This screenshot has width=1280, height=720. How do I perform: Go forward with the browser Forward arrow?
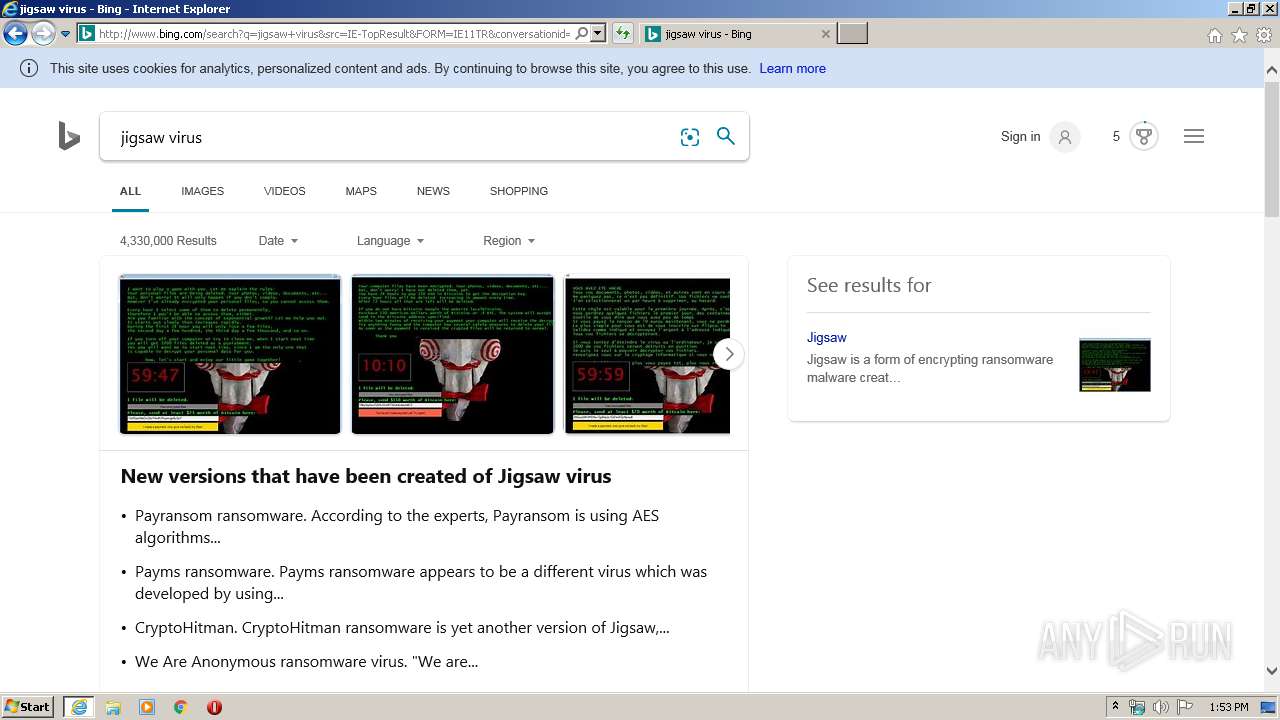[x=43, y=34]
